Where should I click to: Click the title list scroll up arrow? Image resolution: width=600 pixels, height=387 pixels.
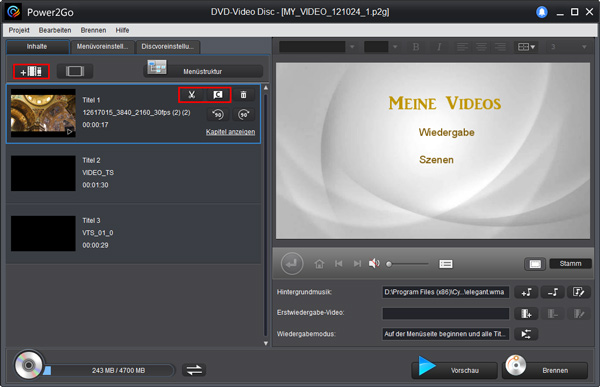(x=266, y=88)
